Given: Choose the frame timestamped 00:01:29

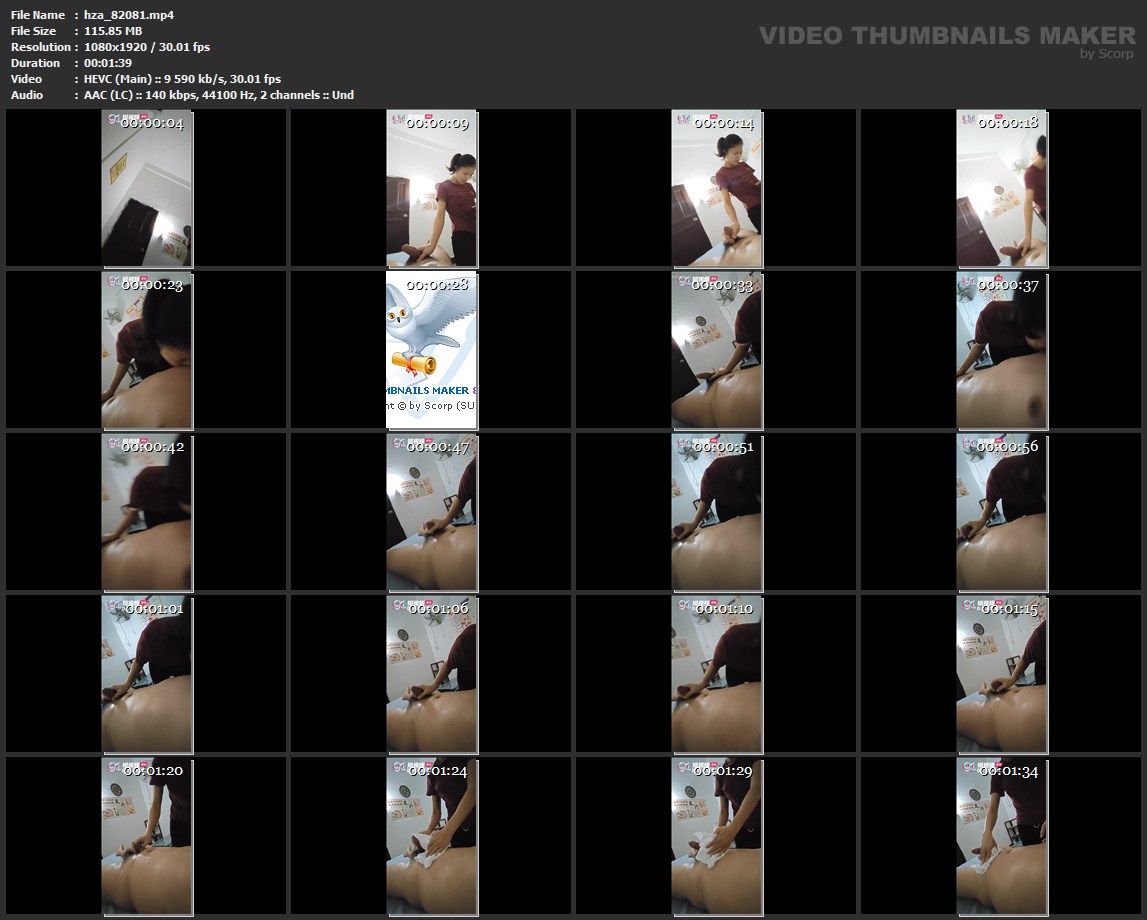Looking at the screenshot, I should coord(717,837).
